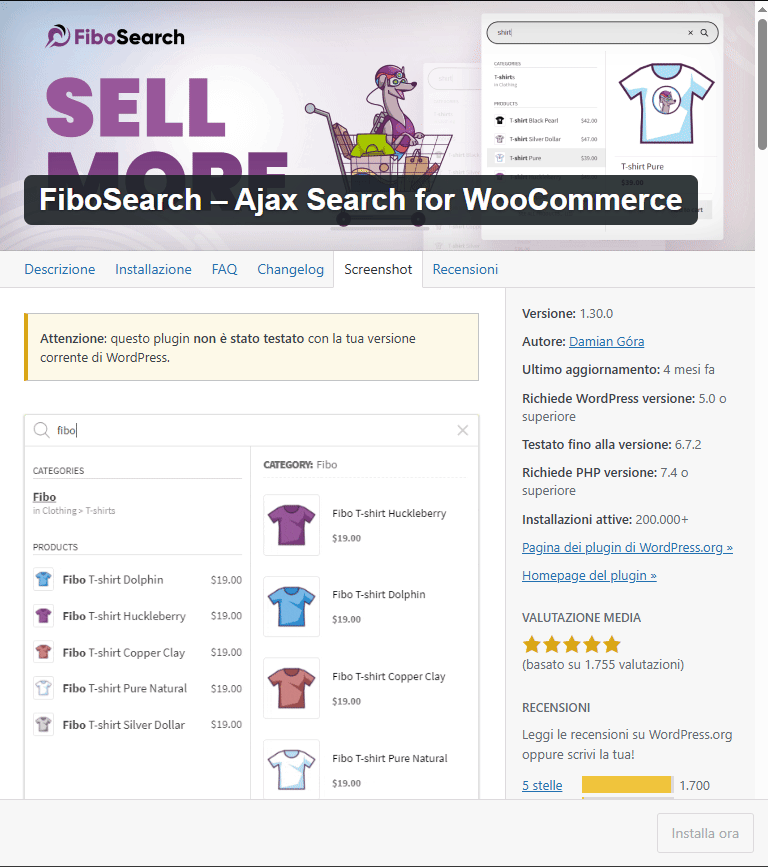This screenshot has width=768, height=867.
Task: Click the Copper Clay t-shirt small icon
Action: 43,652
